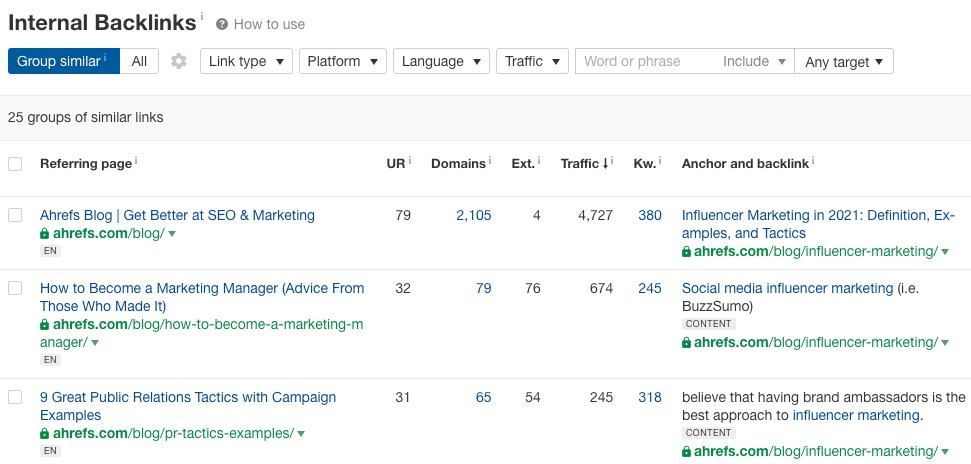Open the Link type filter dropdown
This screenshot has height=464, width=971.
tap(246, 61)
